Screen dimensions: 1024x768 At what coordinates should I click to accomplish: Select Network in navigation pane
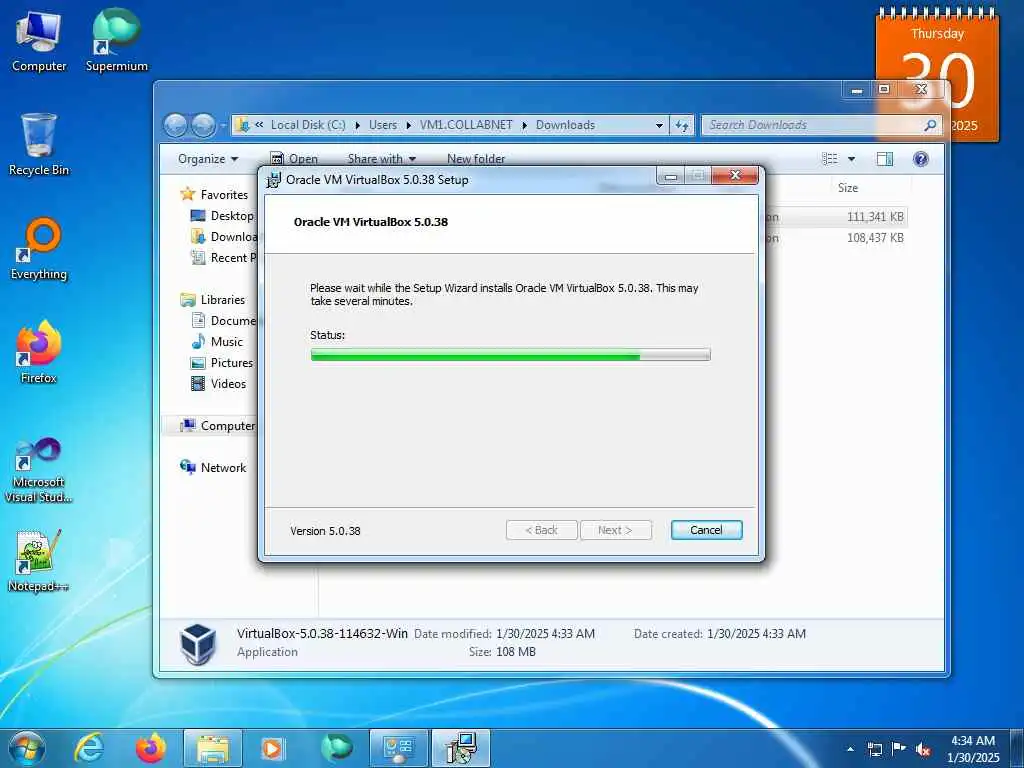(x=213, y=468)
